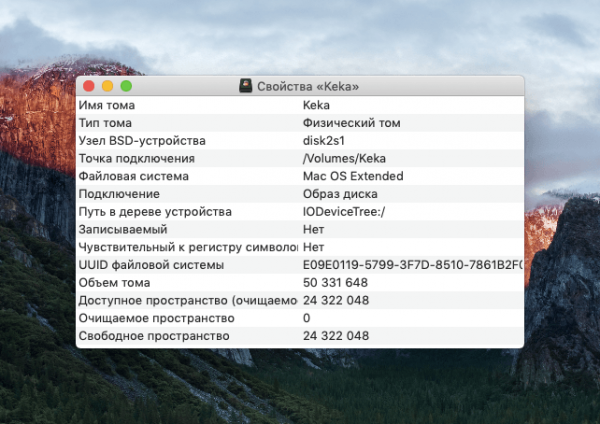The height and width of the screenshot is (424, 600).
Task: Select the label Имя тома
Action: 107,105
